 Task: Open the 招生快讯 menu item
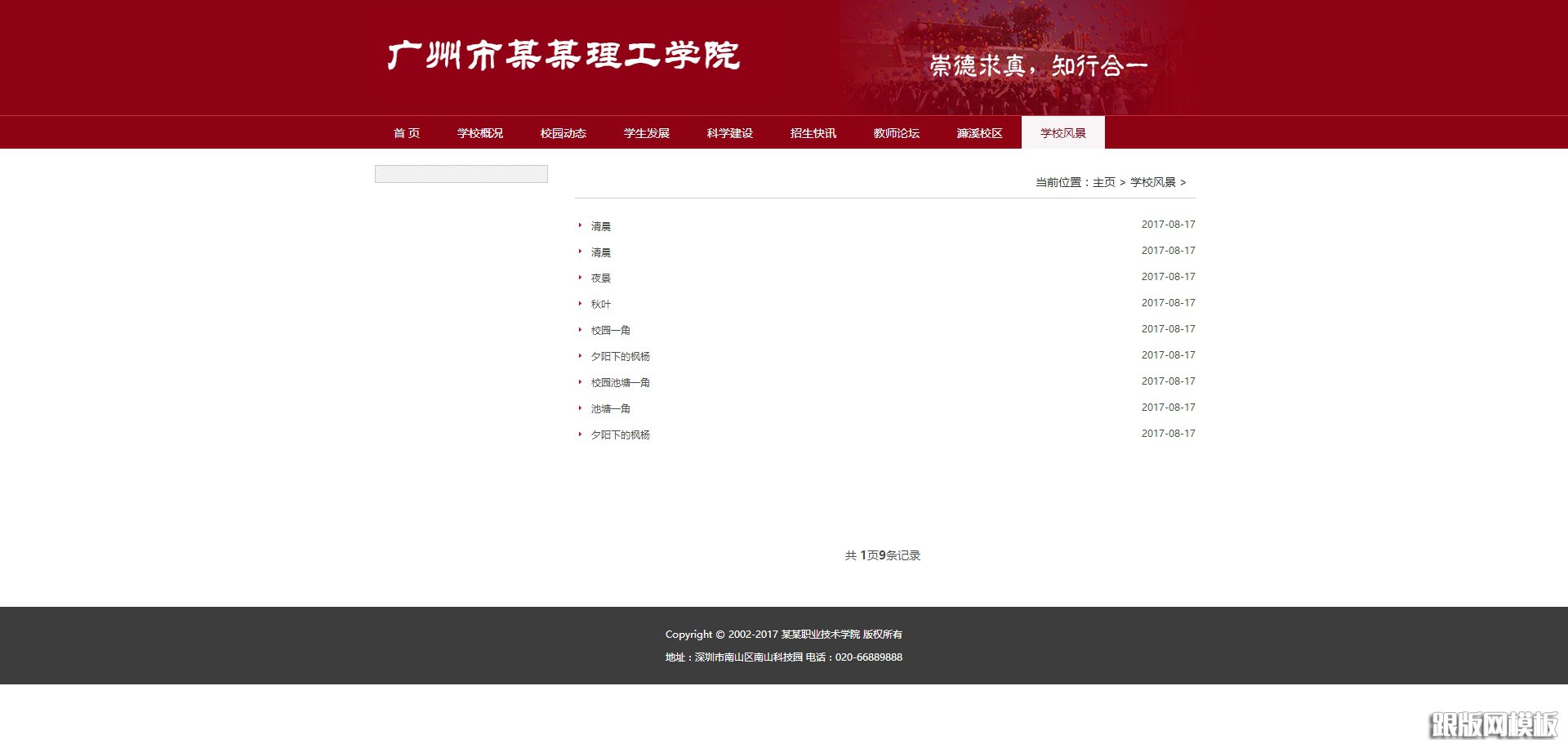click(813, 132)
